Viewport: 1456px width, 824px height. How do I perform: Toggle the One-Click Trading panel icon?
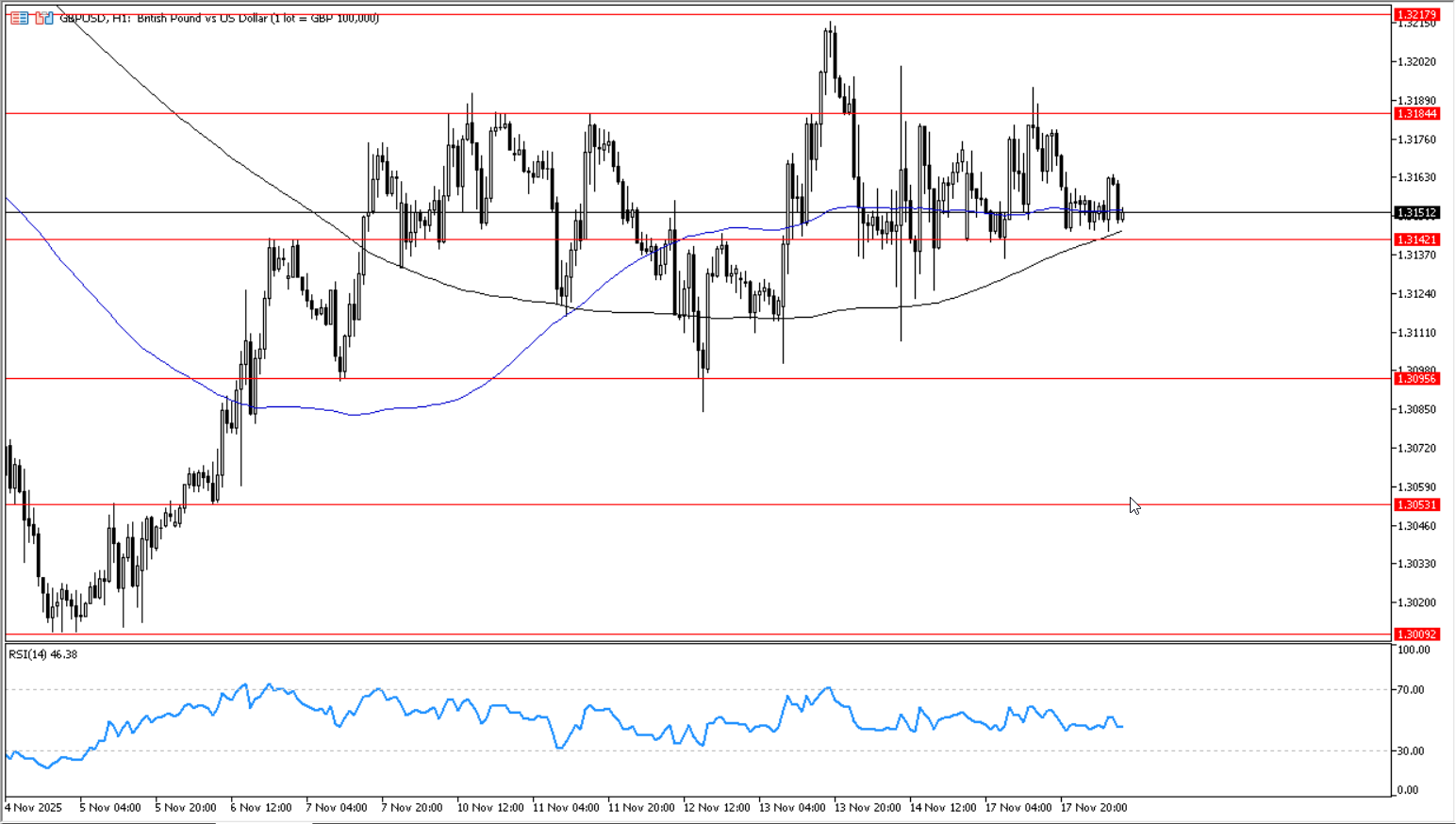(x=43, y=18)
